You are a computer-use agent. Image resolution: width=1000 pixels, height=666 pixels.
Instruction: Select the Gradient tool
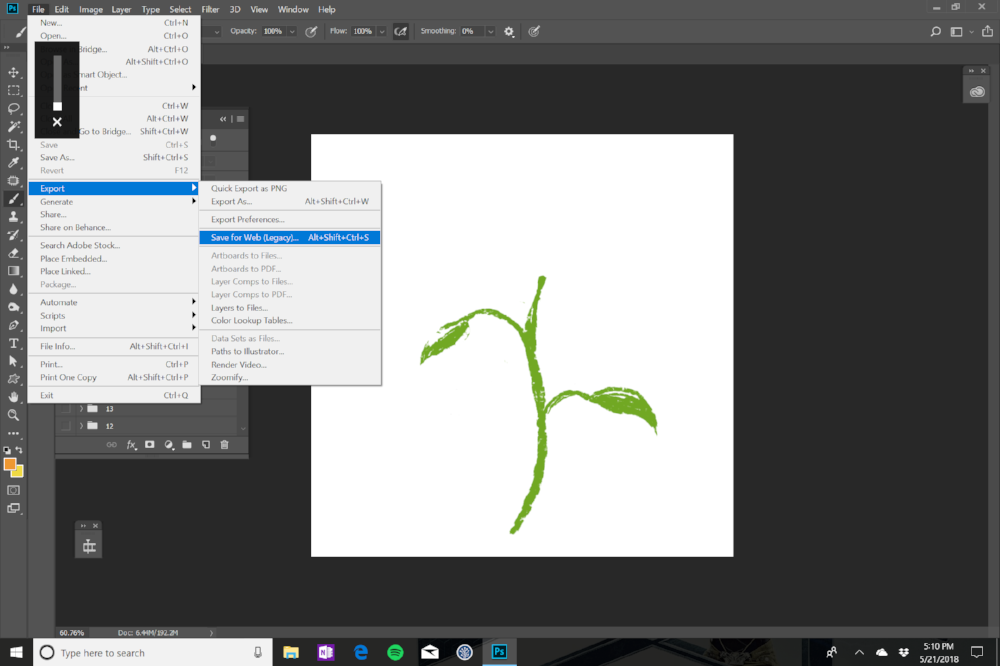pos(13,271)
